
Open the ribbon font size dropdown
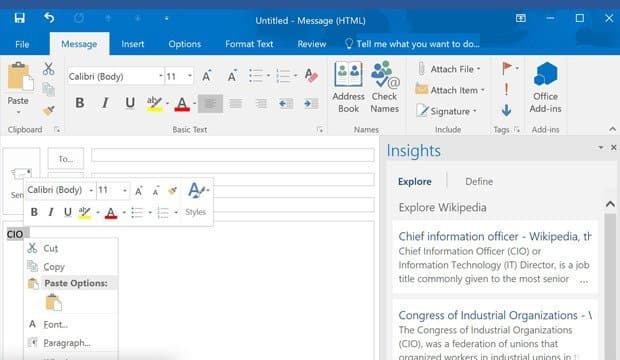coord(190,76)
